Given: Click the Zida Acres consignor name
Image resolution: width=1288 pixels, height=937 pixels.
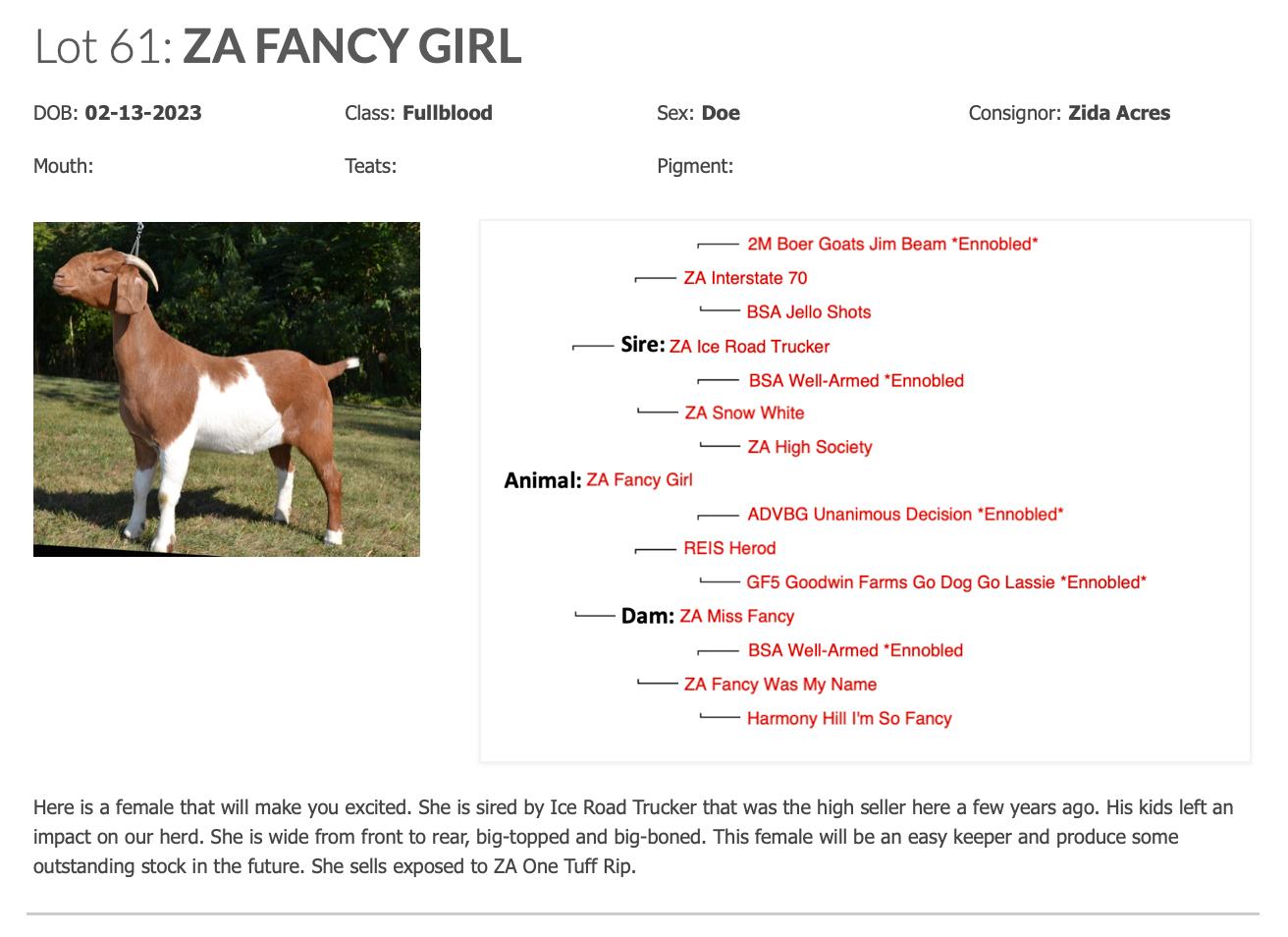Looking at the screenshot, I should pyautogui.click(x=1118, y=113).
